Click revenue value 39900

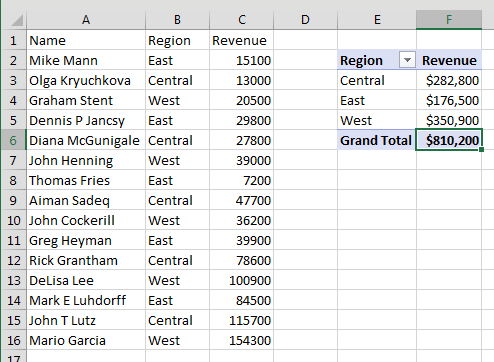tap(242, 240)
